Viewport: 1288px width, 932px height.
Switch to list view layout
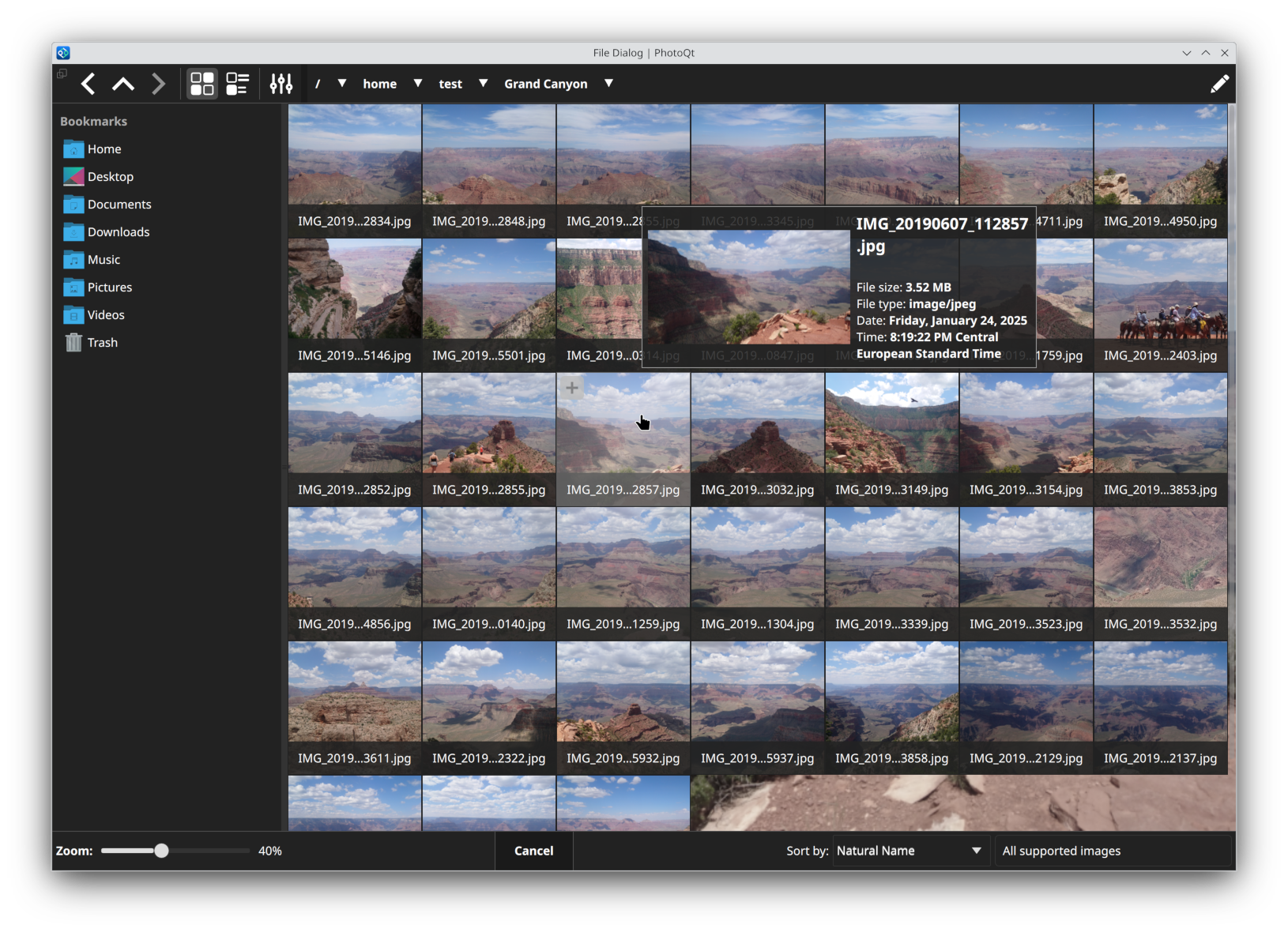tap(237, 84)
